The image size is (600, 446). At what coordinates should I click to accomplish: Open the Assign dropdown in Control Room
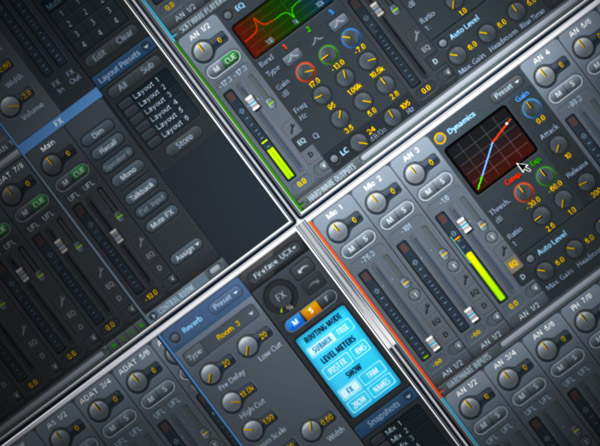pos(188,252)
